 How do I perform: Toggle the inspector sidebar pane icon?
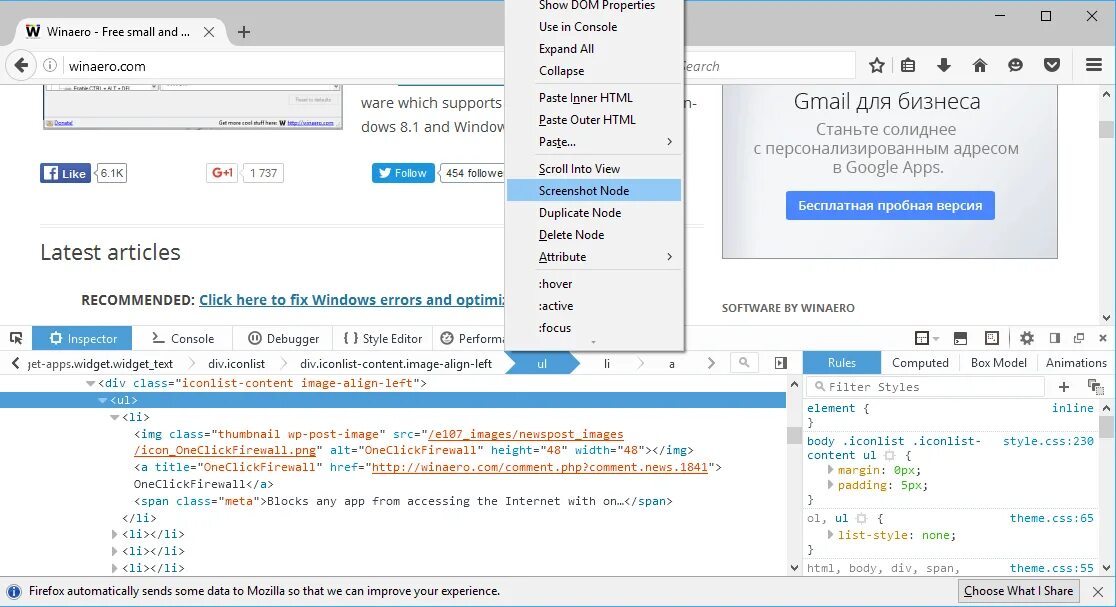(781, 363)
